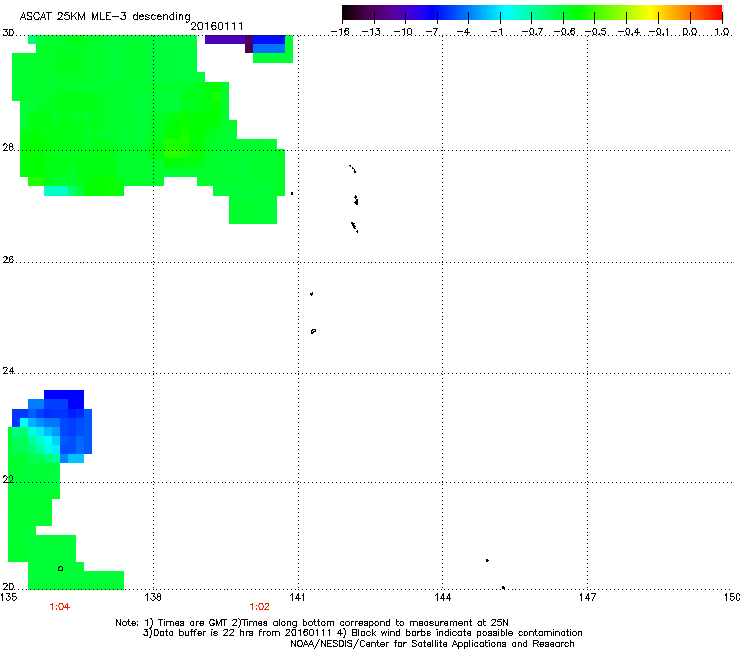Click the "-7" color scale label
The height and width of the screenshot is (650, 740).
tap(432, 32)
